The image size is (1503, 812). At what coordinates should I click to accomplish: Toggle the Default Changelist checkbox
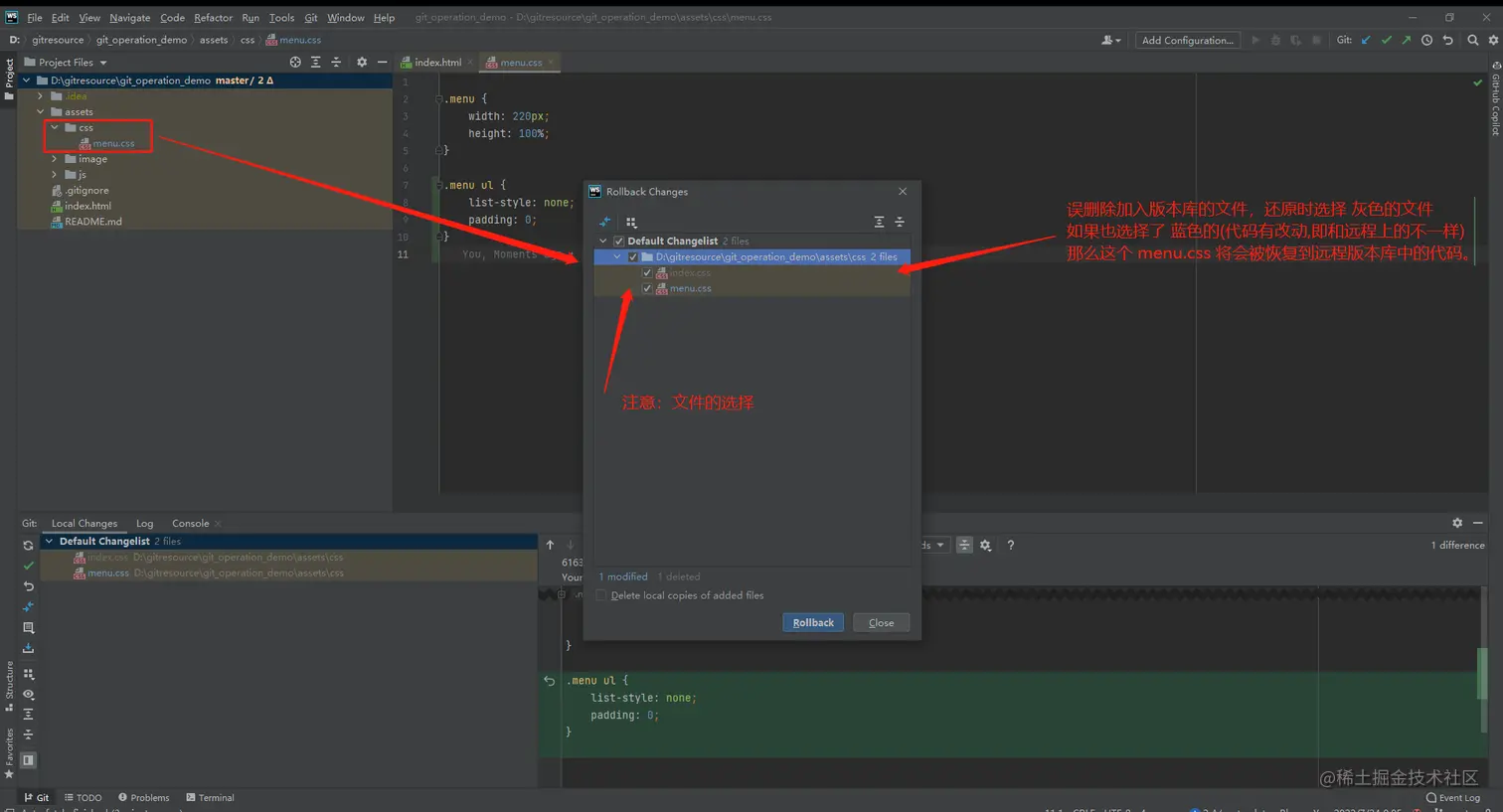(618, 241)
